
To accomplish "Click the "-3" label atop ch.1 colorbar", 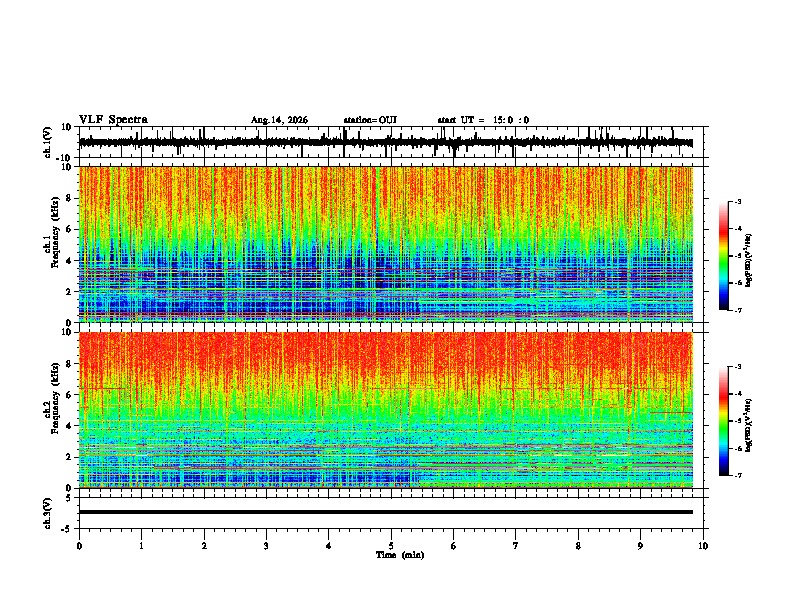I will tap(738, 202).
